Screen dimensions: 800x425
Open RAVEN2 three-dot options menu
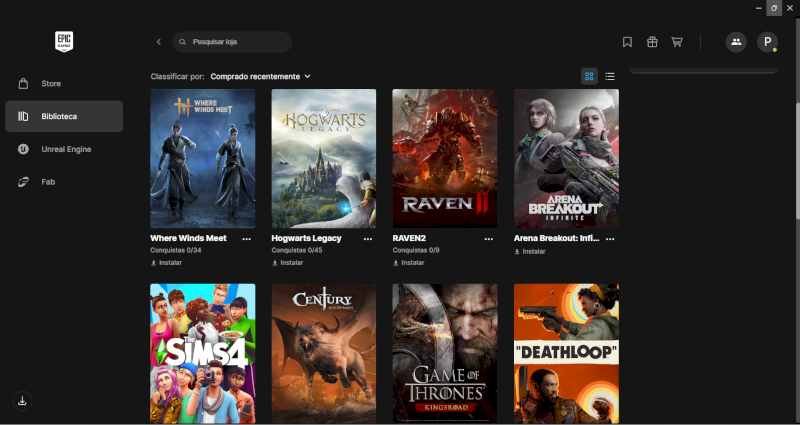[489, 239]
